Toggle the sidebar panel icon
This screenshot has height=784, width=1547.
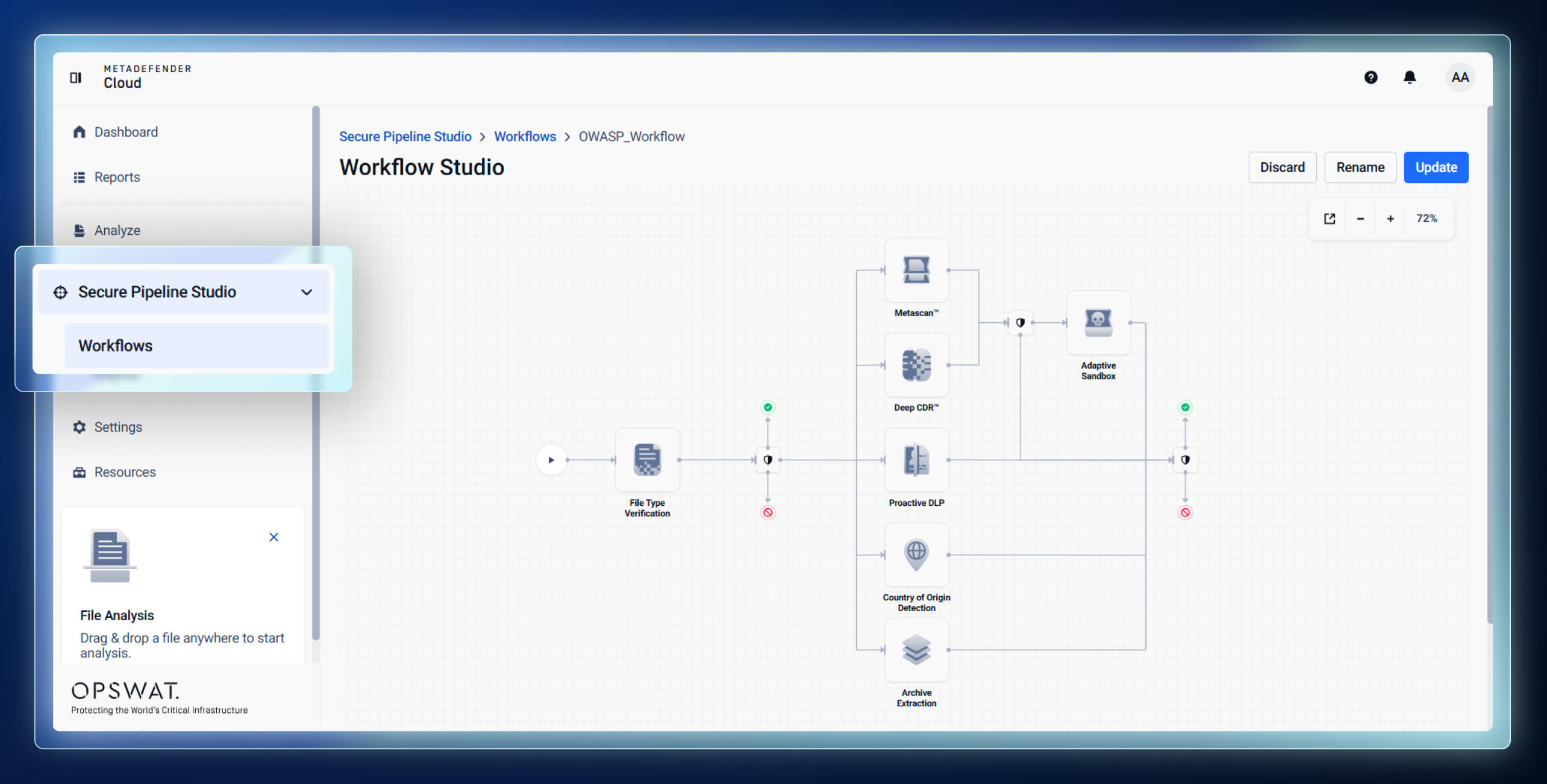click(x=76, y=77)
